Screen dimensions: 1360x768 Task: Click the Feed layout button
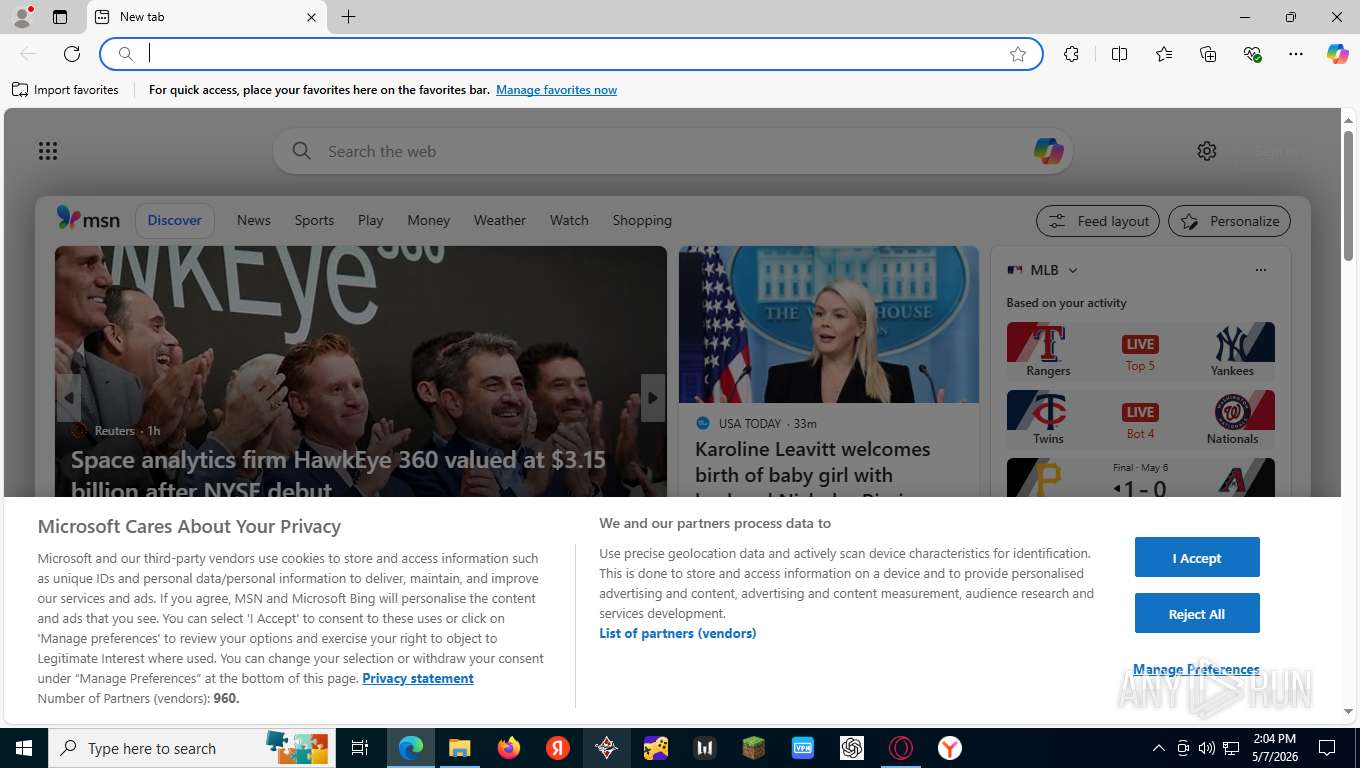coord(1098,221)
